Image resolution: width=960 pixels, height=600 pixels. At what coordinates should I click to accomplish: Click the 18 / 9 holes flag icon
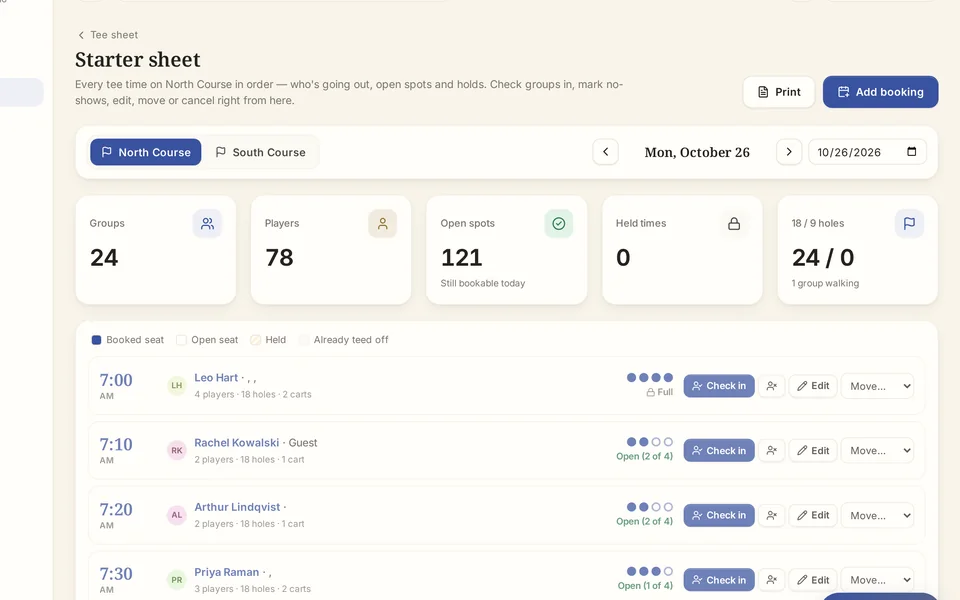pos(909,223)
